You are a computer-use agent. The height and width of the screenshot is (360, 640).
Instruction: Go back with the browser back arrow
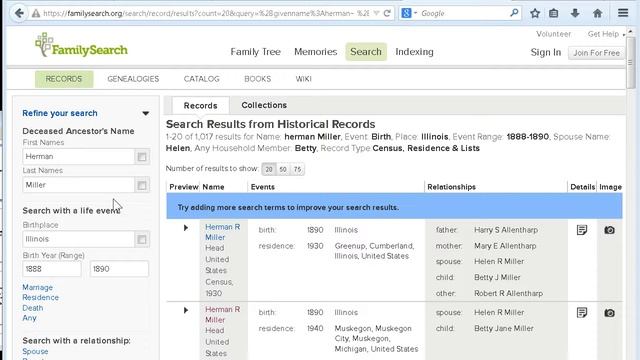pos(19,13)
